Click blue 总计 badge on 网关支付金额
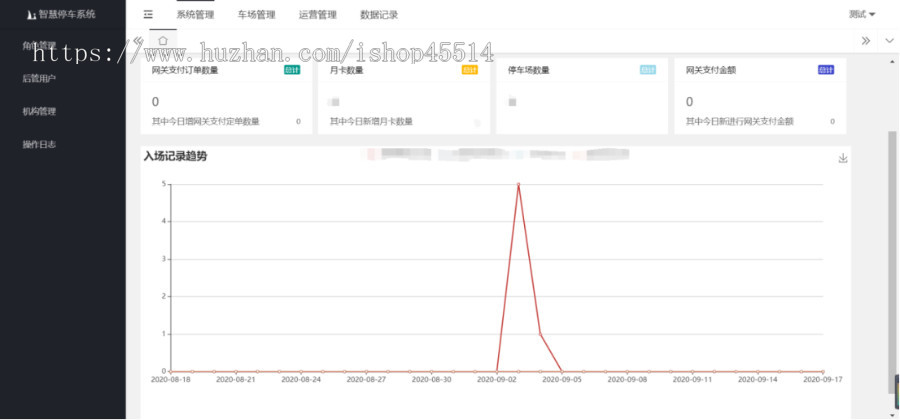This screenshot has height=420, width=900. tap(826, 70)
